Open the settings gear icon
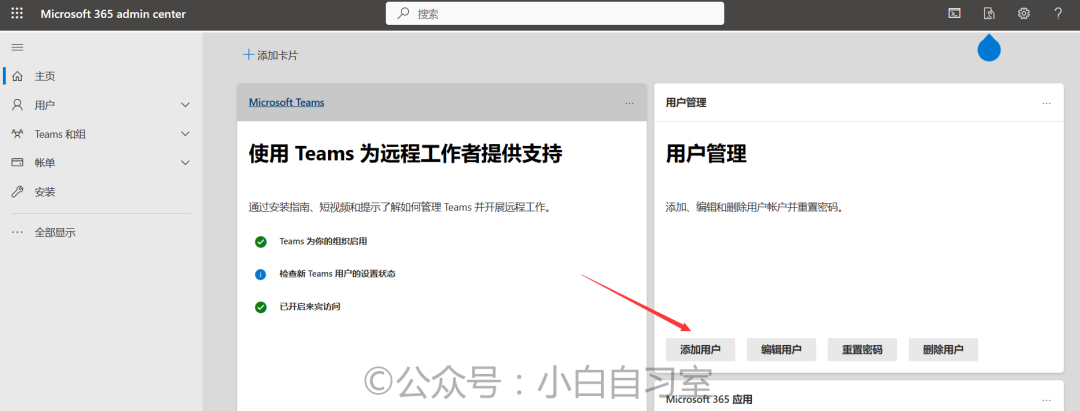This screenshot has height=411, width=1080. click(1024, 13)
